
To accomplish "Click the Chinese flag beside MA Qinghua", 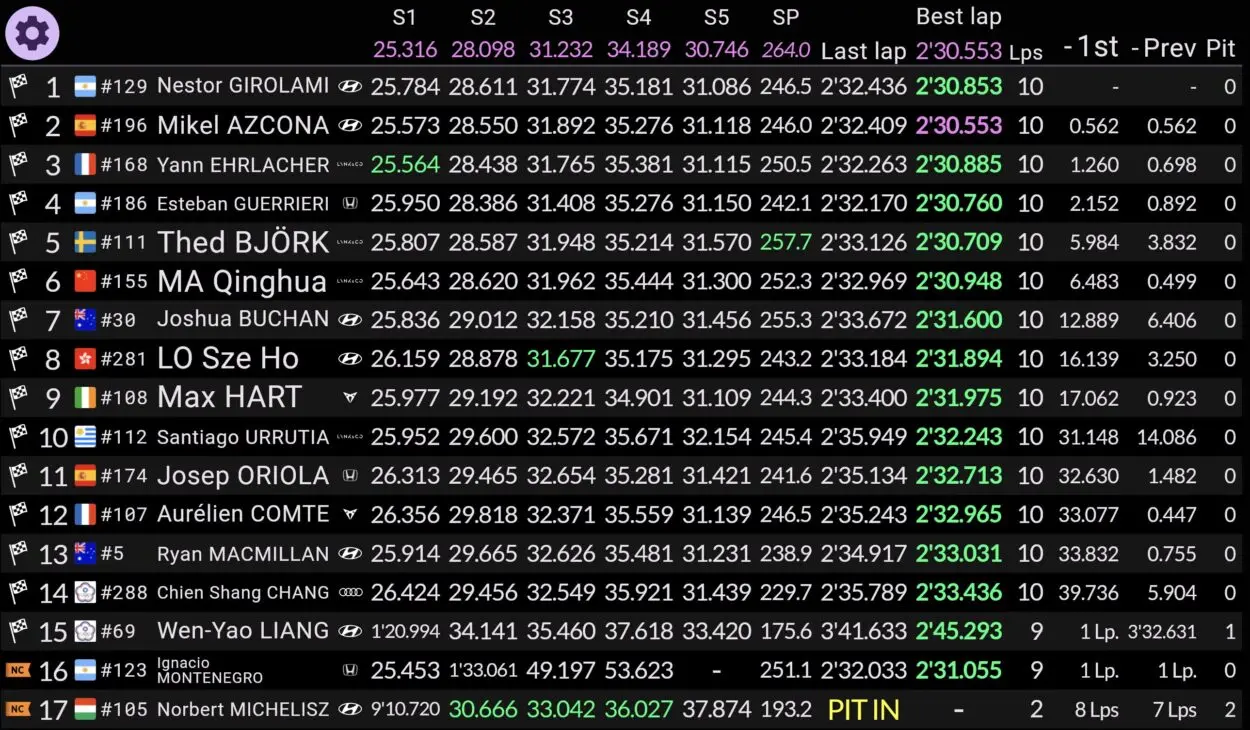I will click(x=86, y=281).
